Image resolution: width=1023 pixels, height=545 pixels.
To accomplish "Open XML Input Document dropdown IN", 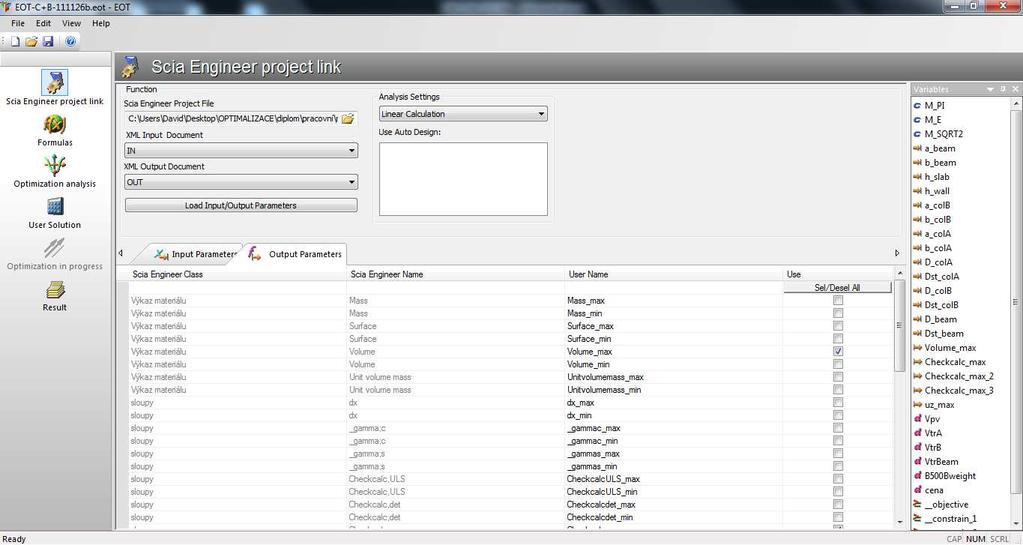I will 241,151.
